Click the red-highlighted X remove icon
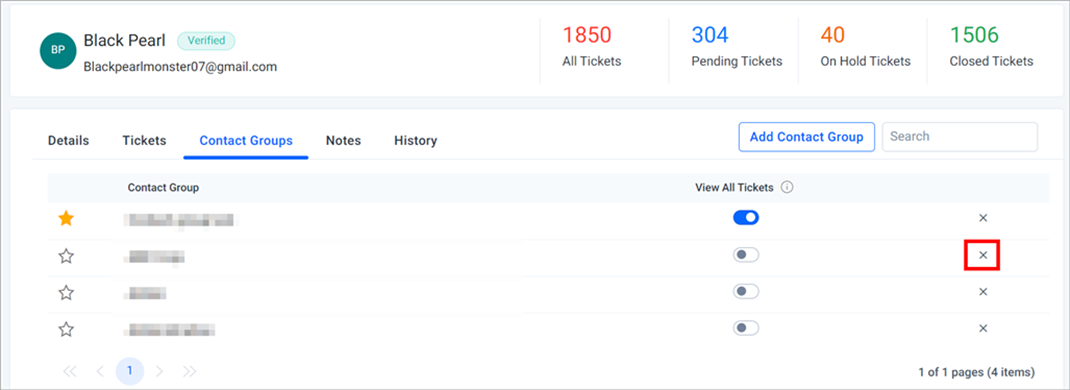 (x=983, y=255)
